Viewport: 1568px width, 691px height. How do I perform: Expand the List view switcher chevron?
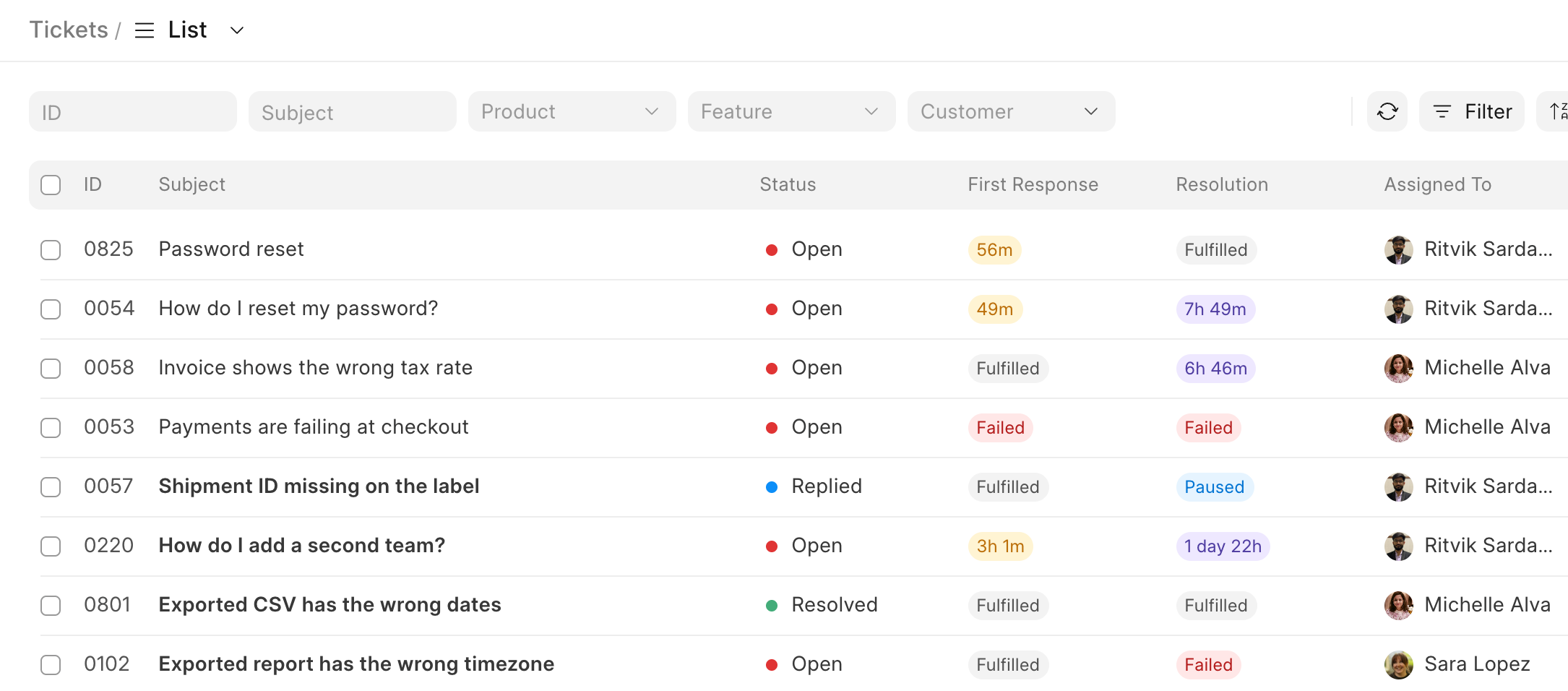pos(236,30)
